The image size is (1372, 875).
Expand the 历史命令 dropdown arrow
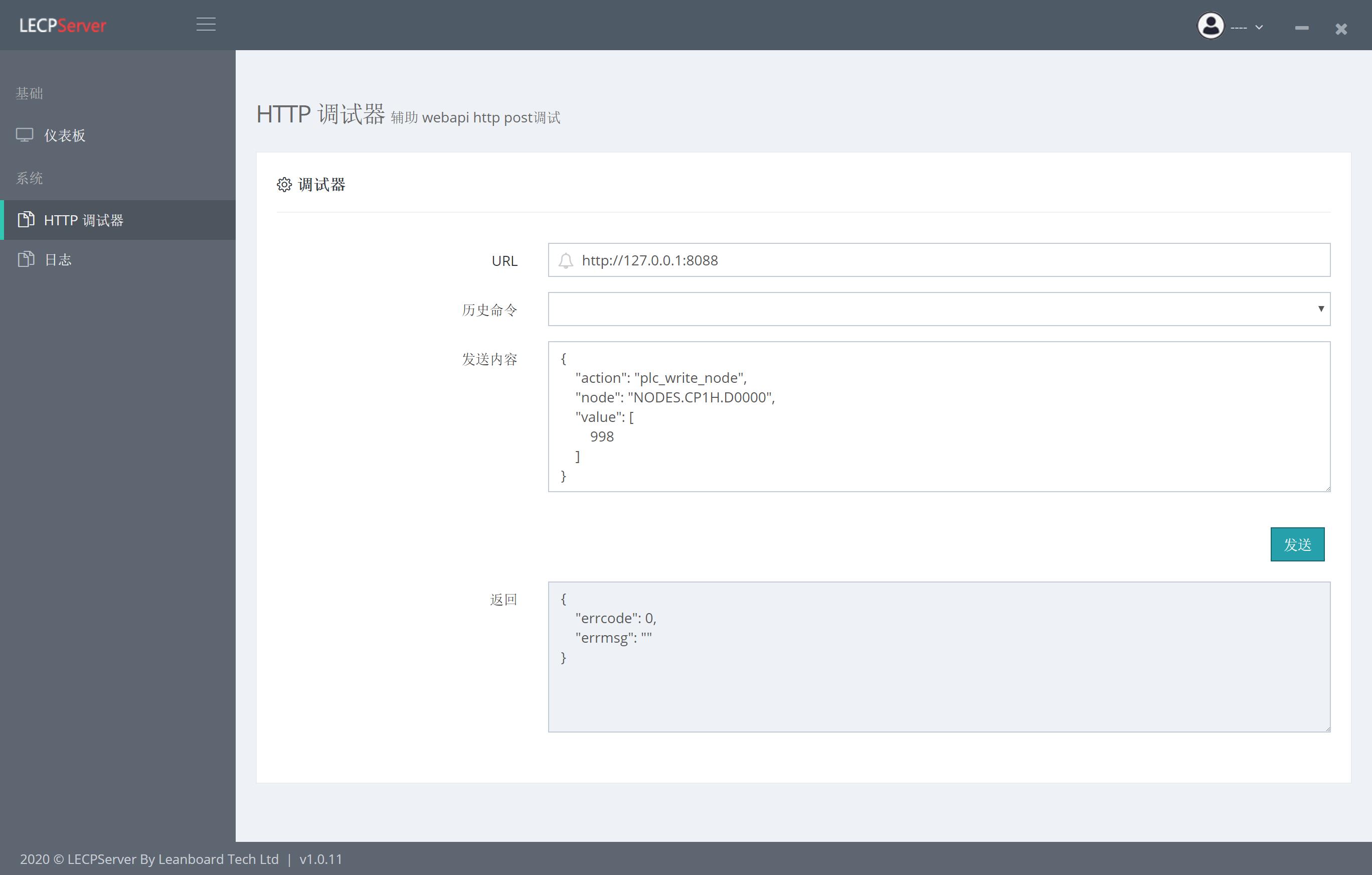1321,309
